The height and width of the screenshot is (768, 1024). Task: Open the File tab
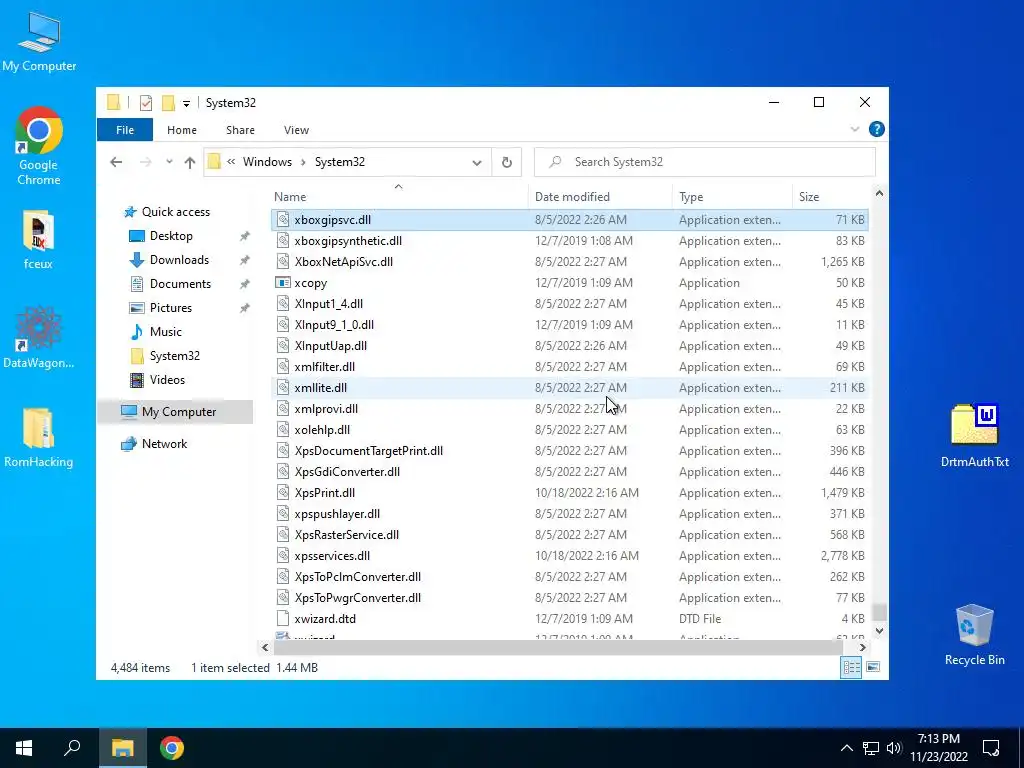[125, 130]
